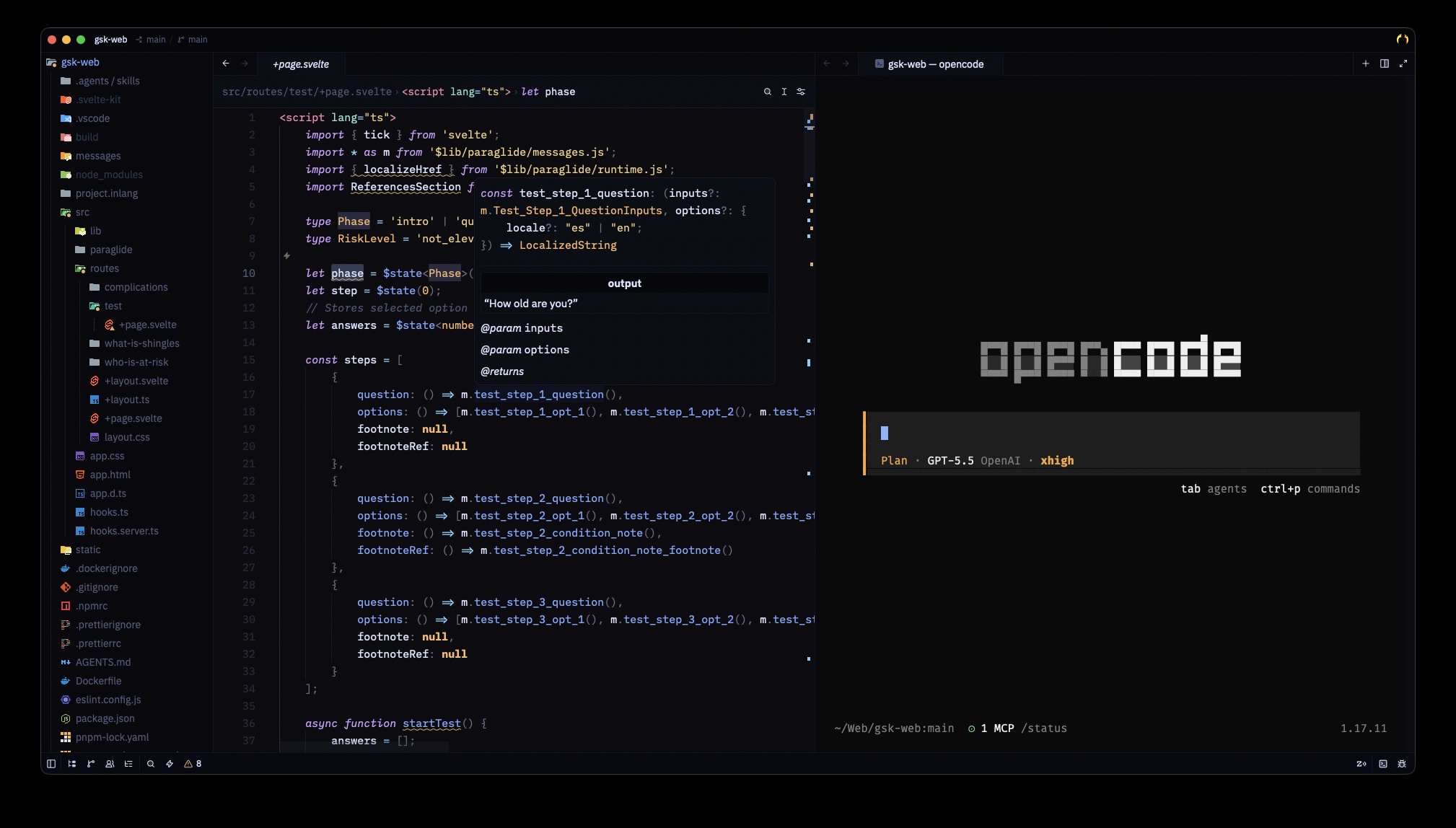This screenshot has height=828, width=1456.
Task: Click 'xhigh' reasoning label in opencode
Action: tap(1057, 461)
